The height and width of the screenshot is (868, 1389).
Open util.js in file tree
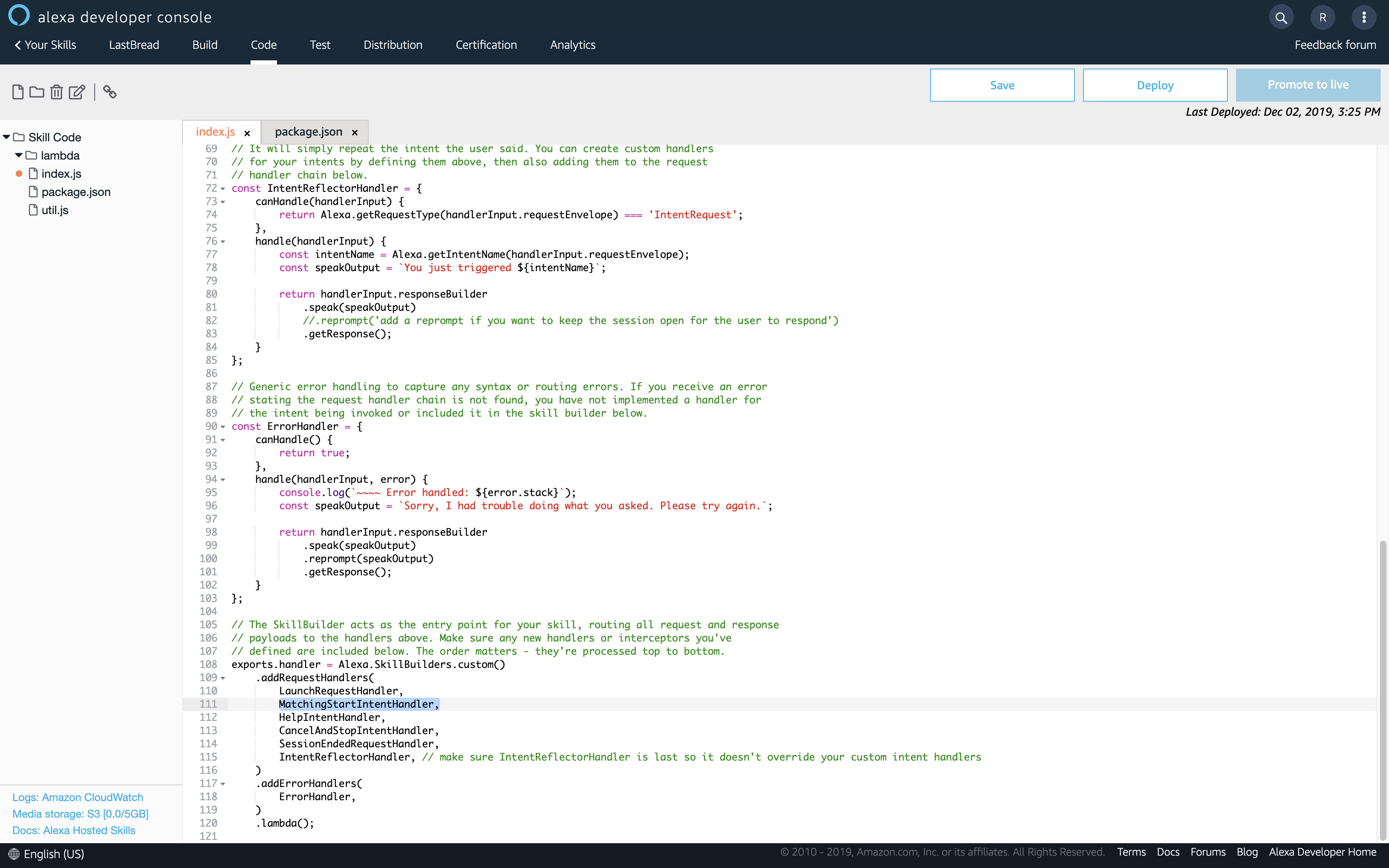pos(55,210)
